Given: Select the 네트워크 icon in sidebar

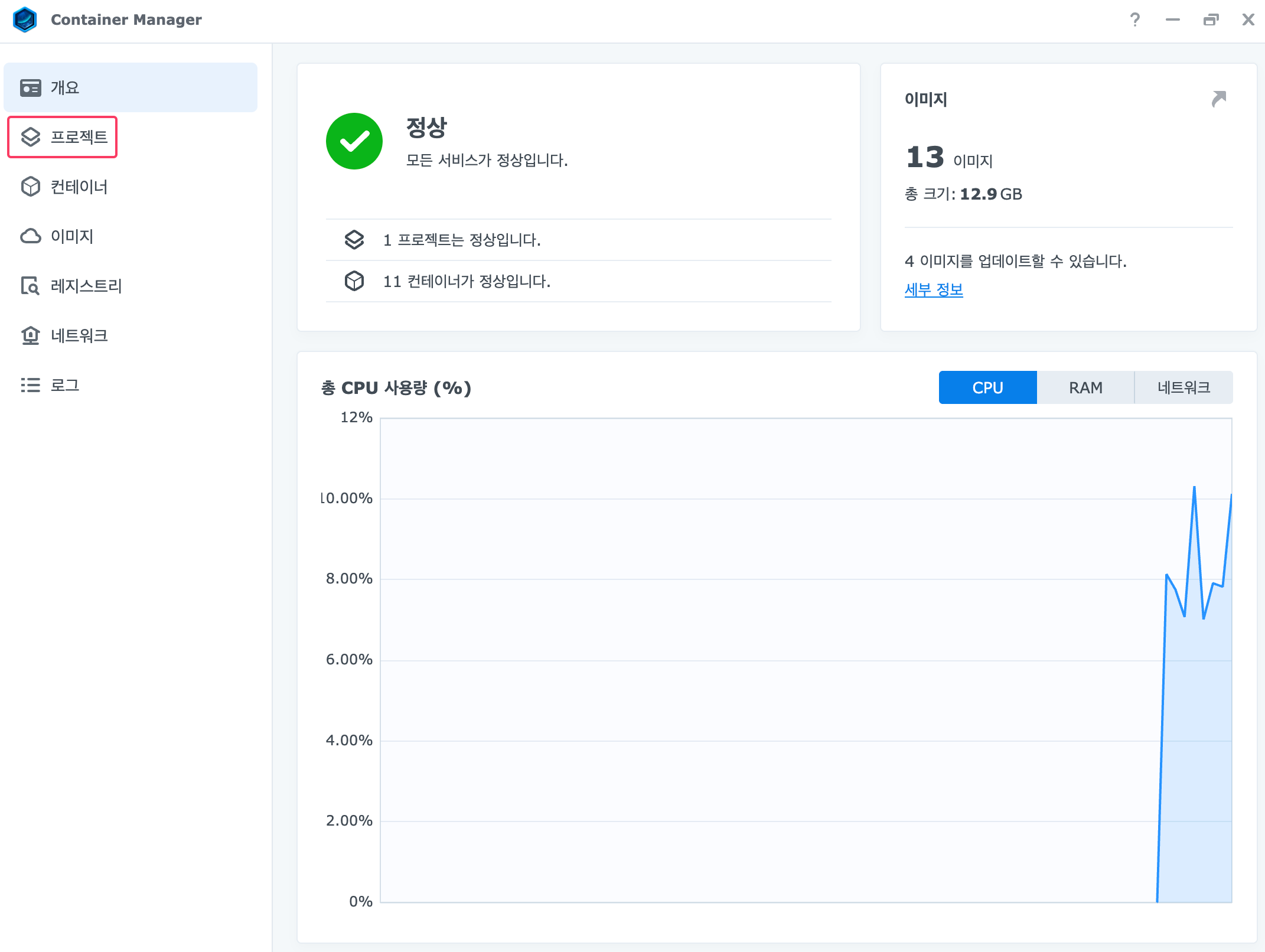Looking at the screenshot, I should [31, 335].
